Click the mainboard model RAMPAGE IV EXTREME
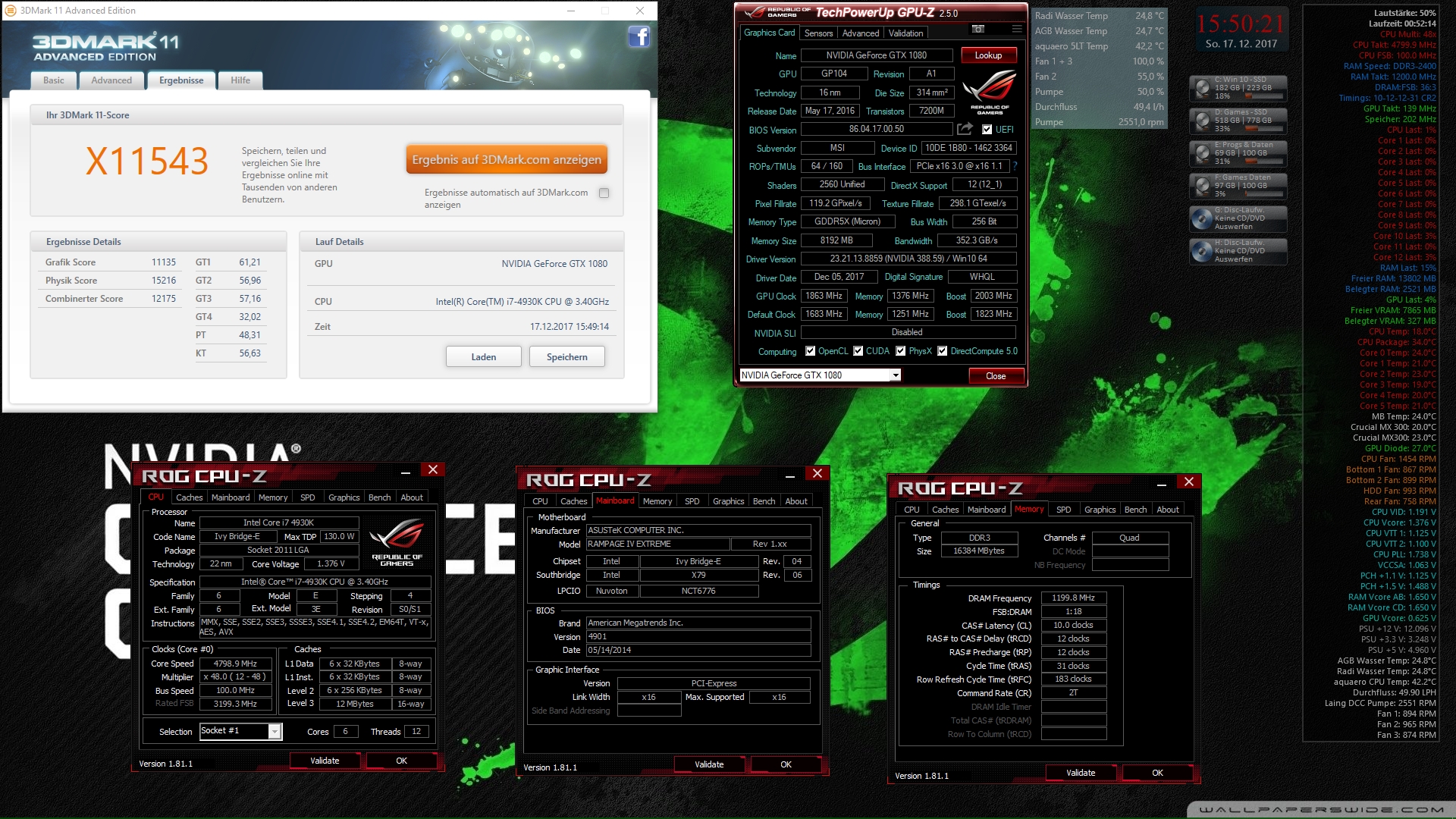 click(657, 544)
